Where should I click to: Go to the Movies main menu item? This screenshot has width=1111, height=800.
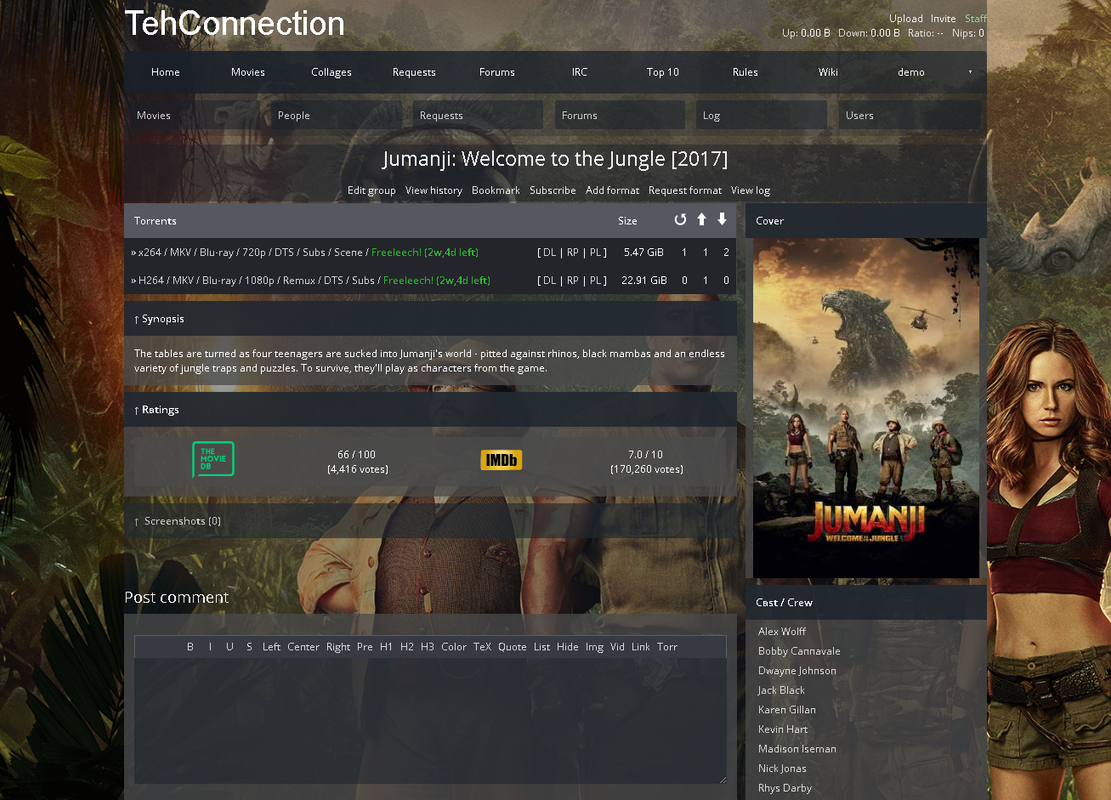(248, 72)
